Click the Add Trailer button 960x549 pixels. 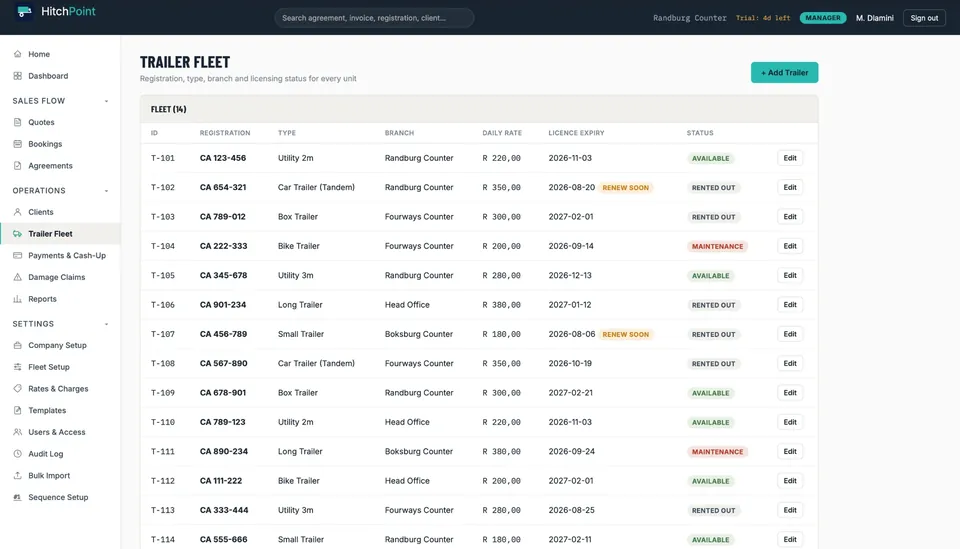click(784, 72)
